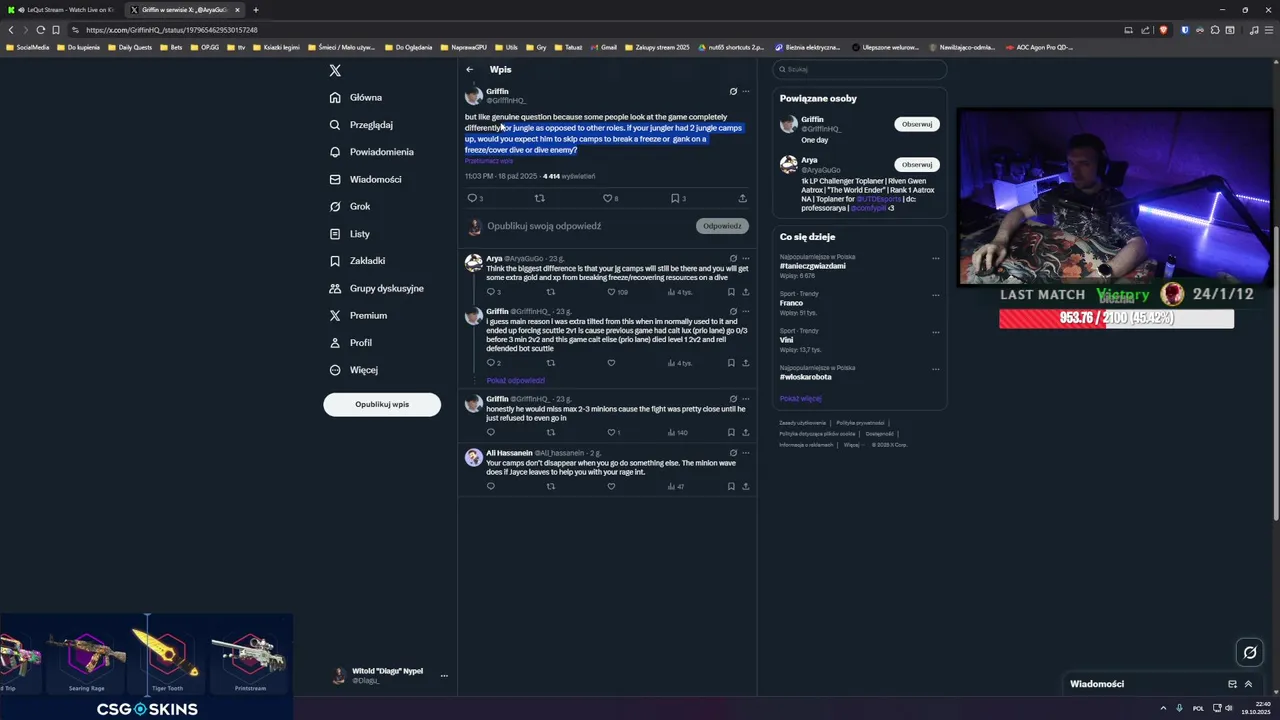
Task: Open Grok from the sidebar
Action: pos(350,206)
